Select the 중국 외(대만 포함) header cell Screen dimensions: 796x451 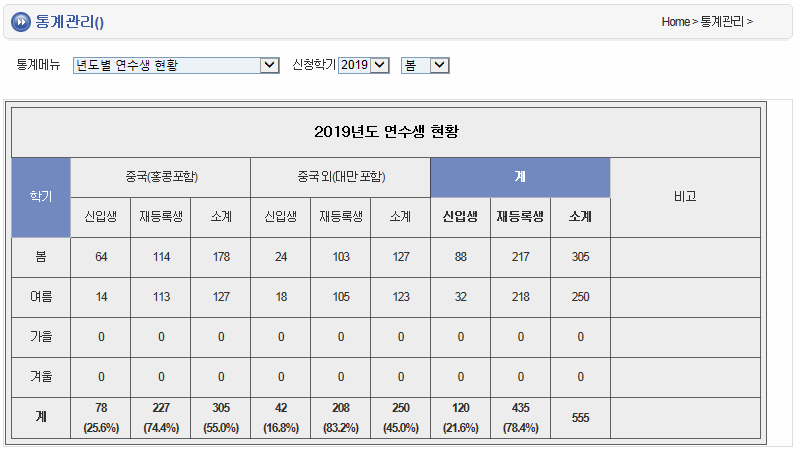(340, 177)
